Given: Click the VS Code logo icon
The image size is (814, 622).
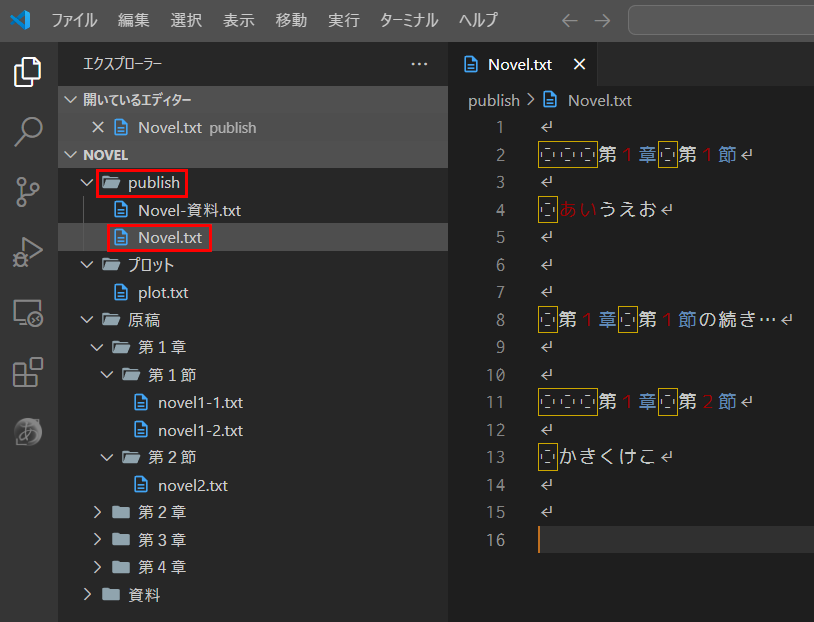Looking at the screenshot, I should tap(20, 20).
